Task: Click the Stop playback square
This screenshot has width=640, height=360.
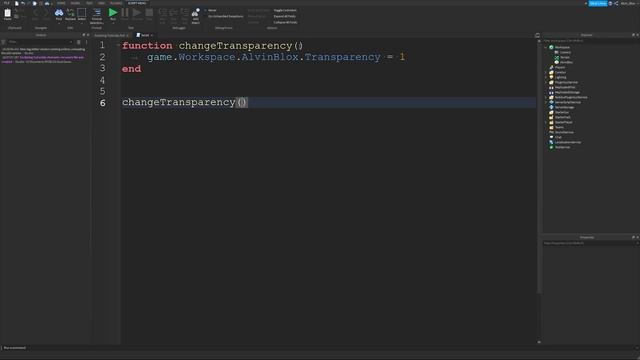Action: pyautogui.click(x=149, y=13)
